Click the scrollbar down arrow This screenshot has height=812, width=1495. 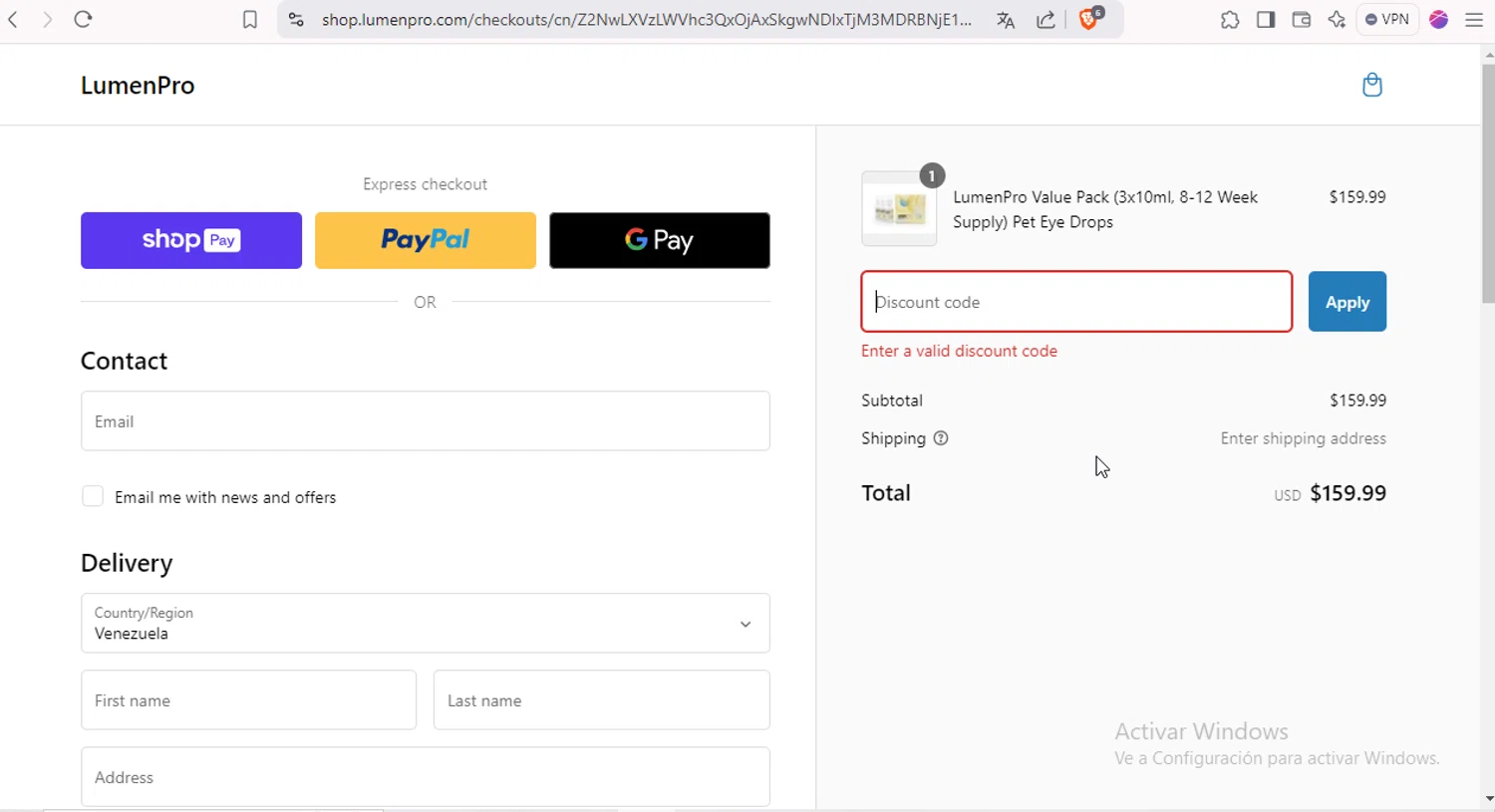point(1488,800)
